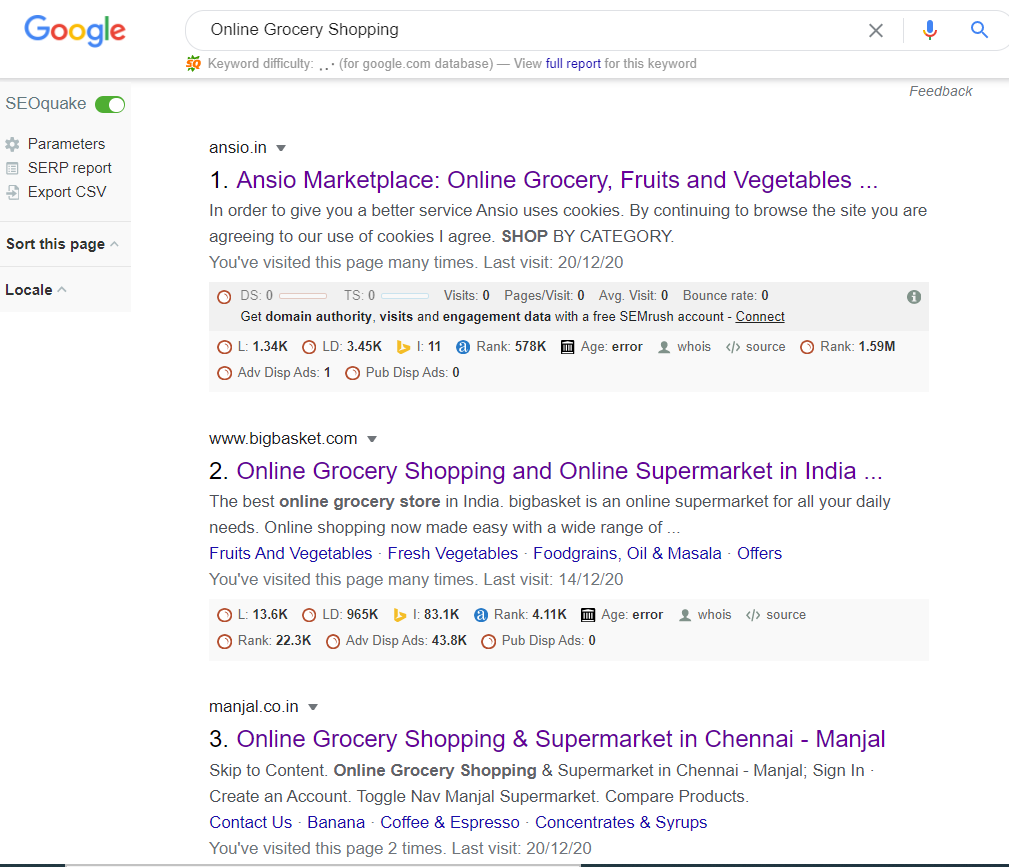Clear the search box with the X icon

875,30
